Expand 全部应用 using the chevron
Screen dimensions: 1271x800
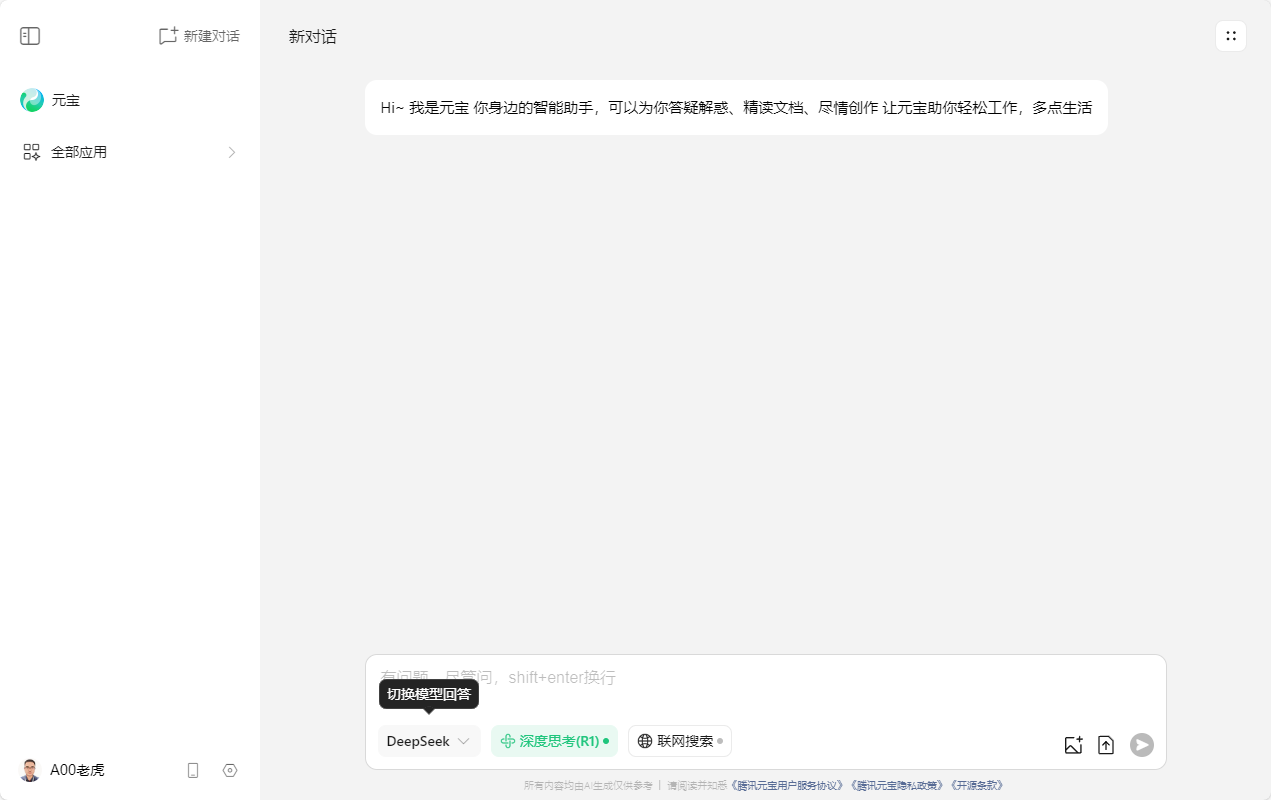click(x=231, y=151)
